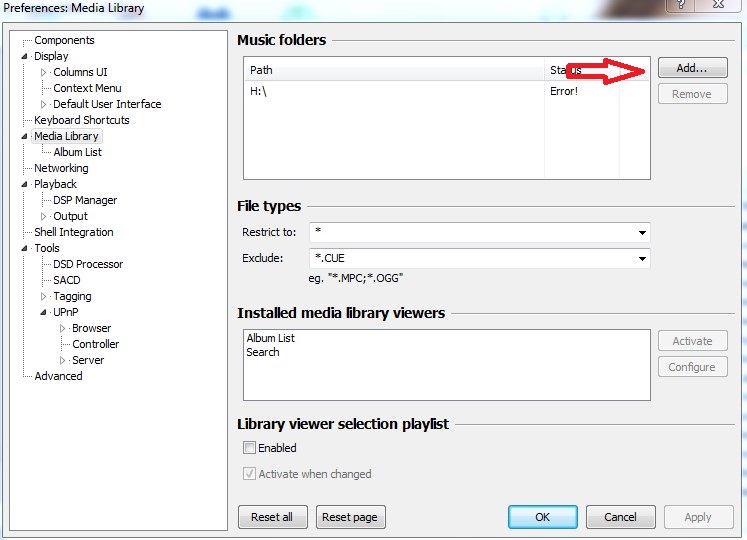
Task: Select Search in viewers list
Action: click(263, 352)
